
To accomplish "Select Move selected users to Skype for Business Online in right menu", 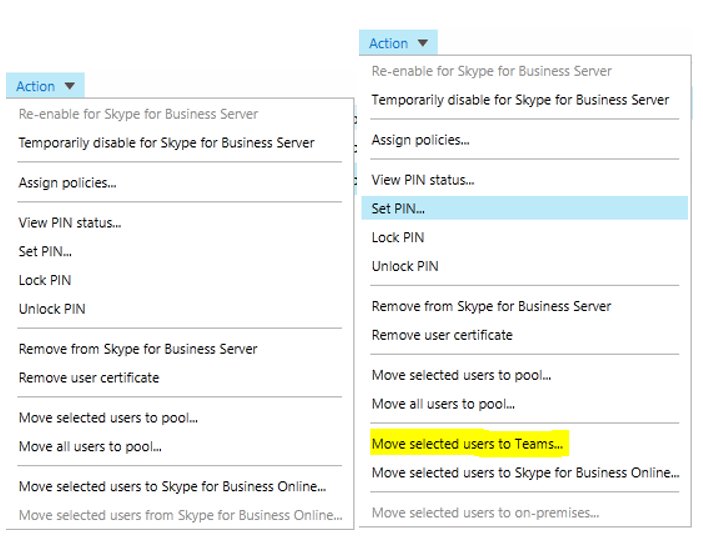I will click(525, 473).
